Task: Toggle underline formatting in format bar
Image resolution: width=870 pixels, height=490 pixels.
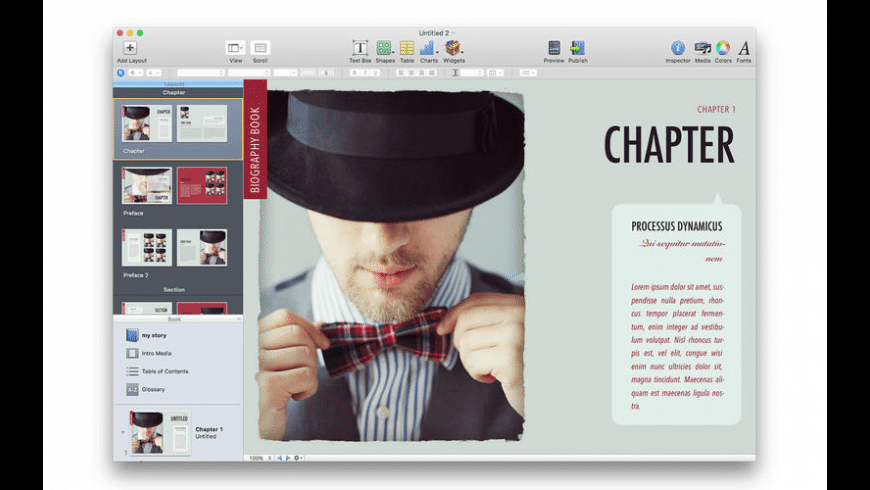Action: [376, 73]
